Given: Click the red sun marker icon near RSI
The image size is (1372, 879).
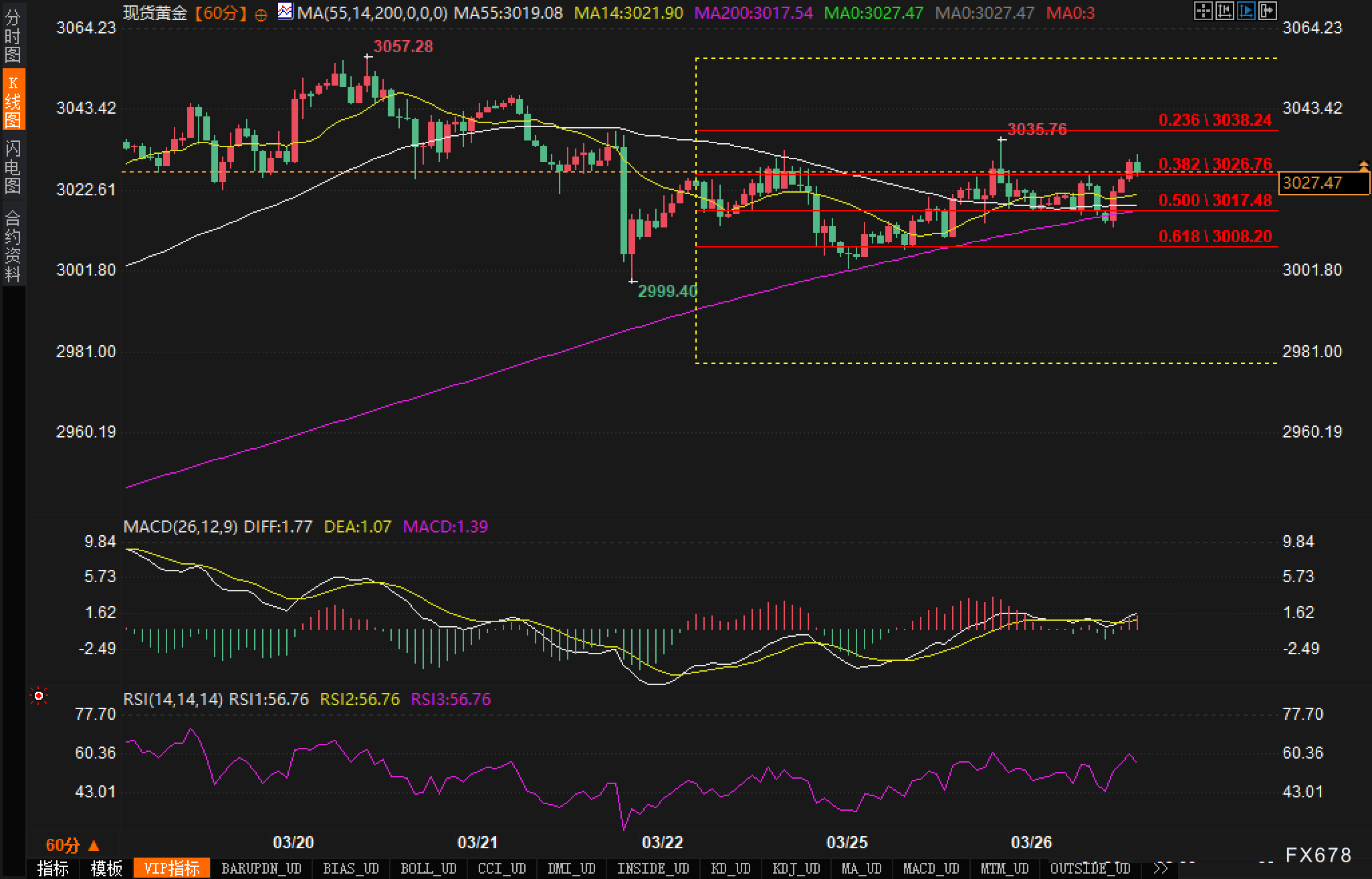Looking at the screenshot, I should [39, 696].
